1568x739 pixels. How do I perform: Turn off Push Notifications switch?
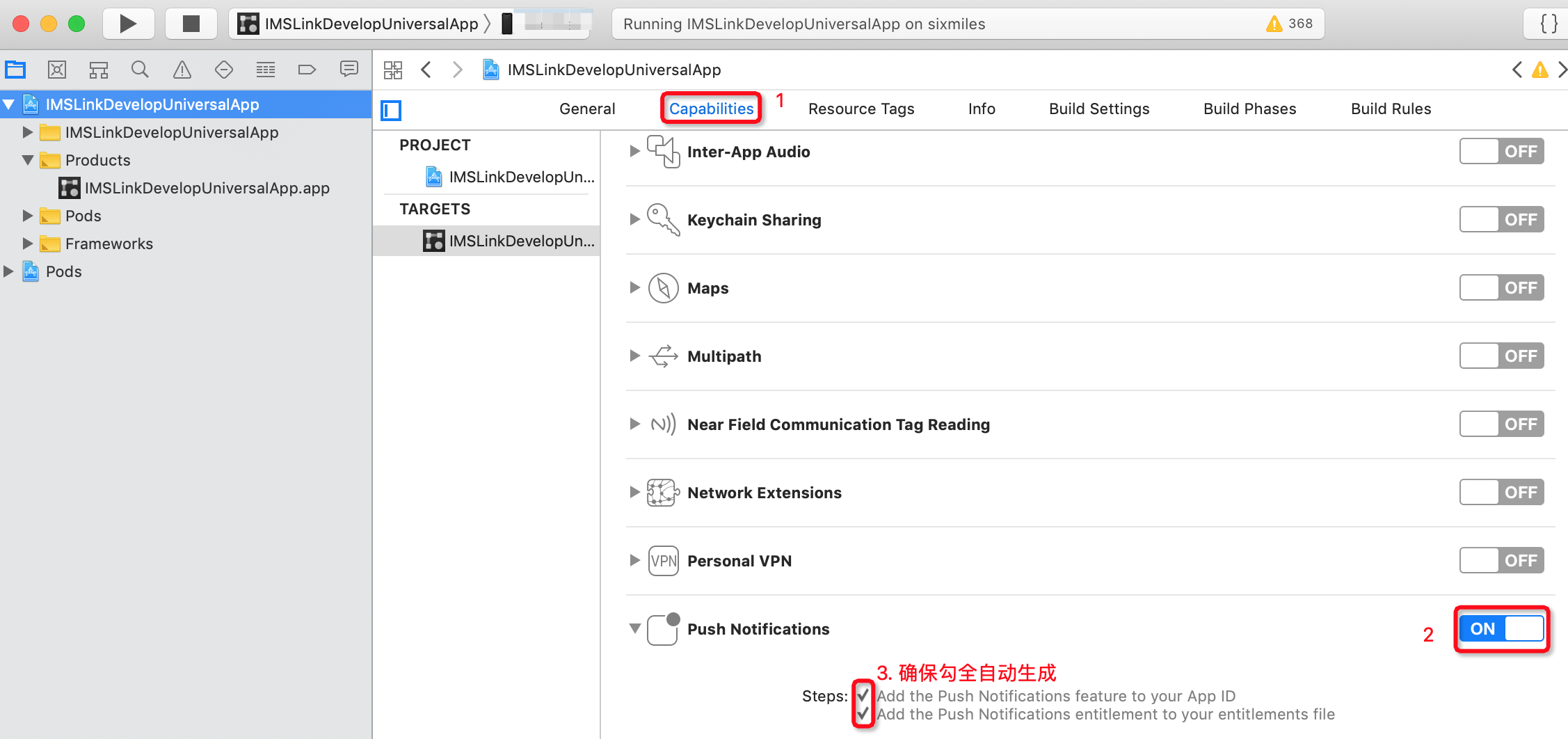click(x=1502, y=628)
